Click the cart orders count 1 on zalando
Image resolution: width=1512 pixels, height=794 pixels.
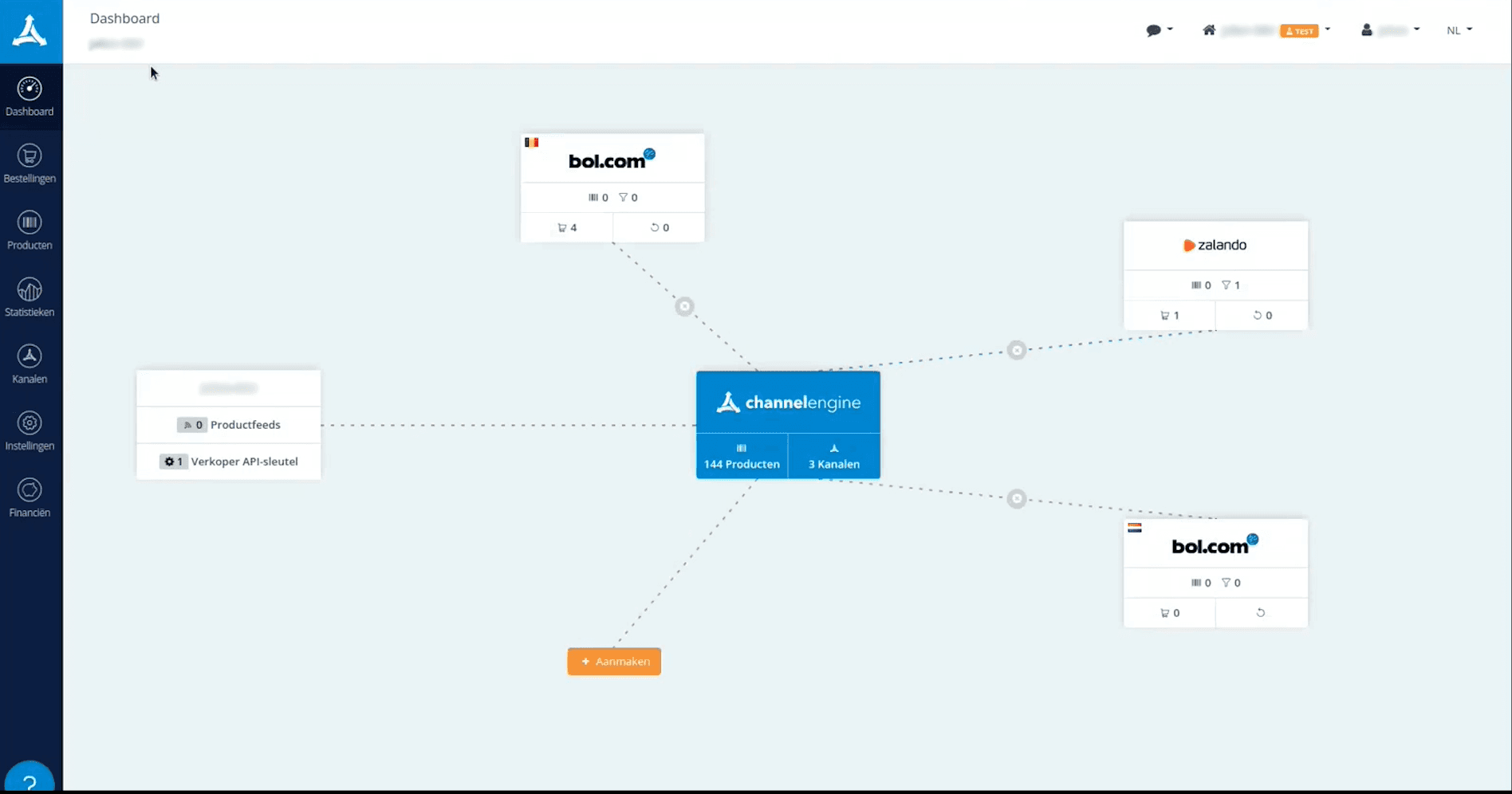[1170, 316]
